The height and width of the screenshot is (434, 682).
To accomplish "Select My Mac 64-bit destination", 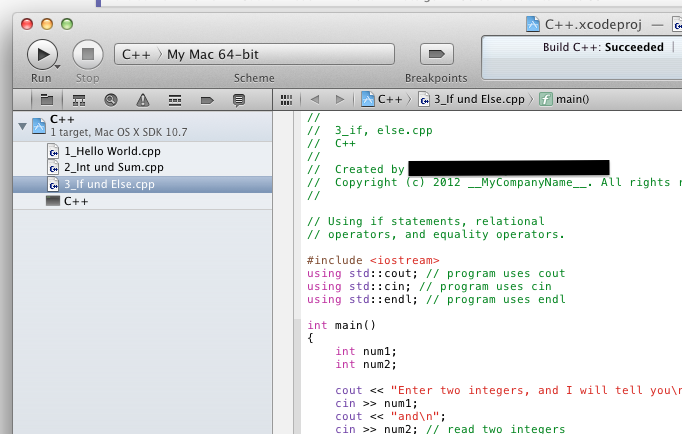I will (x=213, y=54).
